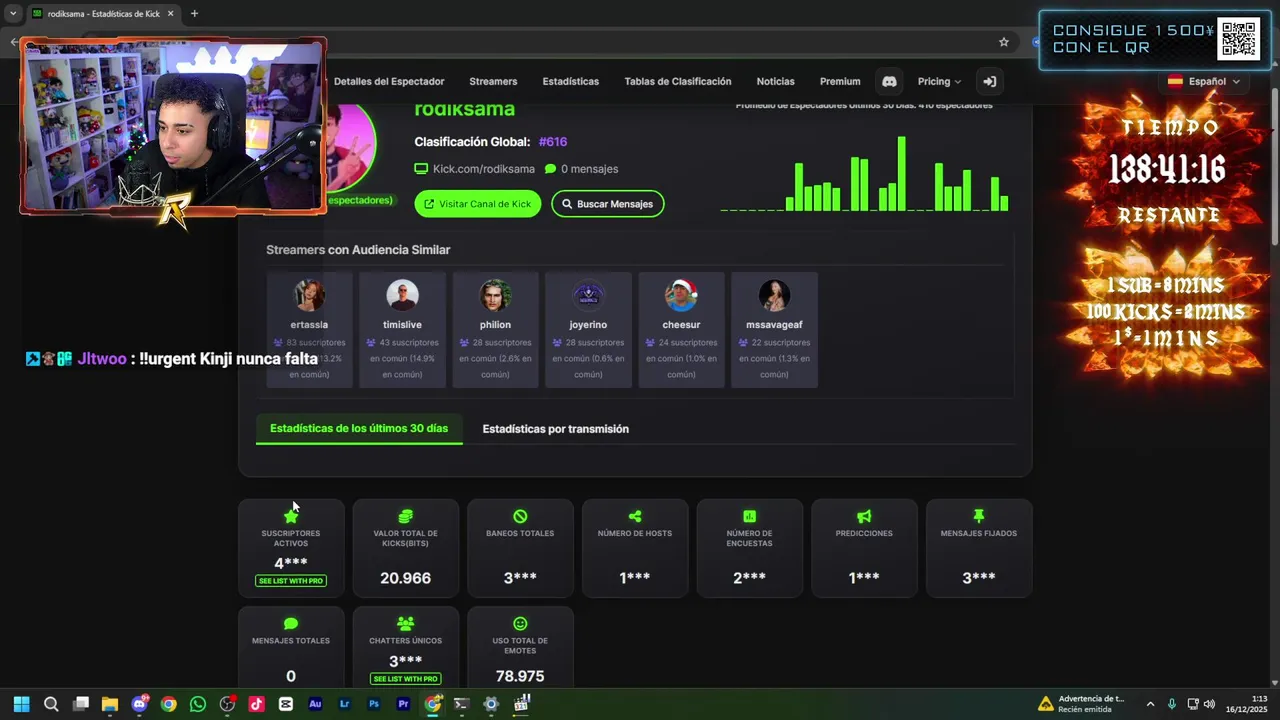
Task: Open similar streamer joyerino's avatar
Action: [588, 296]
